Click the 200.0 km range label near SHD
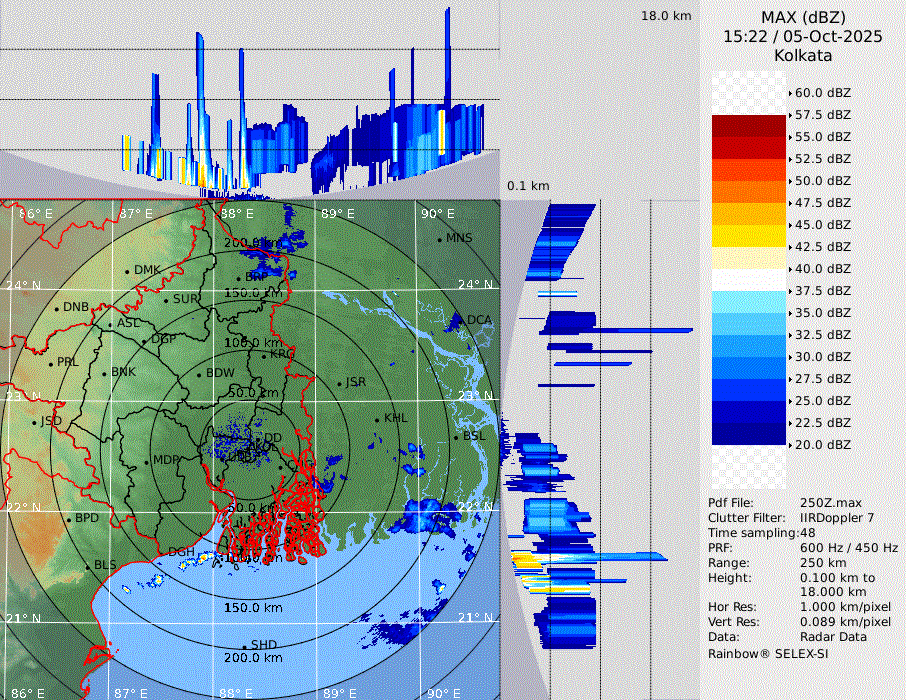 [x=252, y=658]
